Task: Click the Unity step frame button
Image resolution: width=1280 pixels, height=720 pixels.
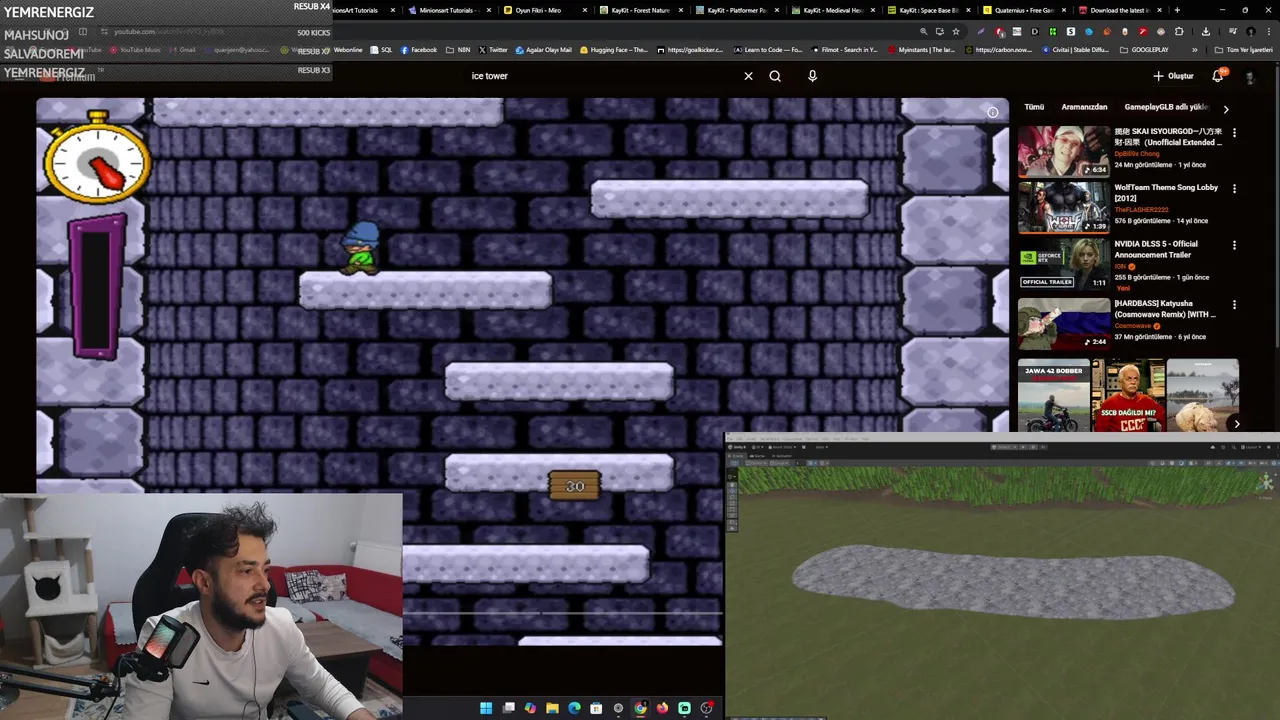Action: pyautogui.click(x=1044, y=447)
